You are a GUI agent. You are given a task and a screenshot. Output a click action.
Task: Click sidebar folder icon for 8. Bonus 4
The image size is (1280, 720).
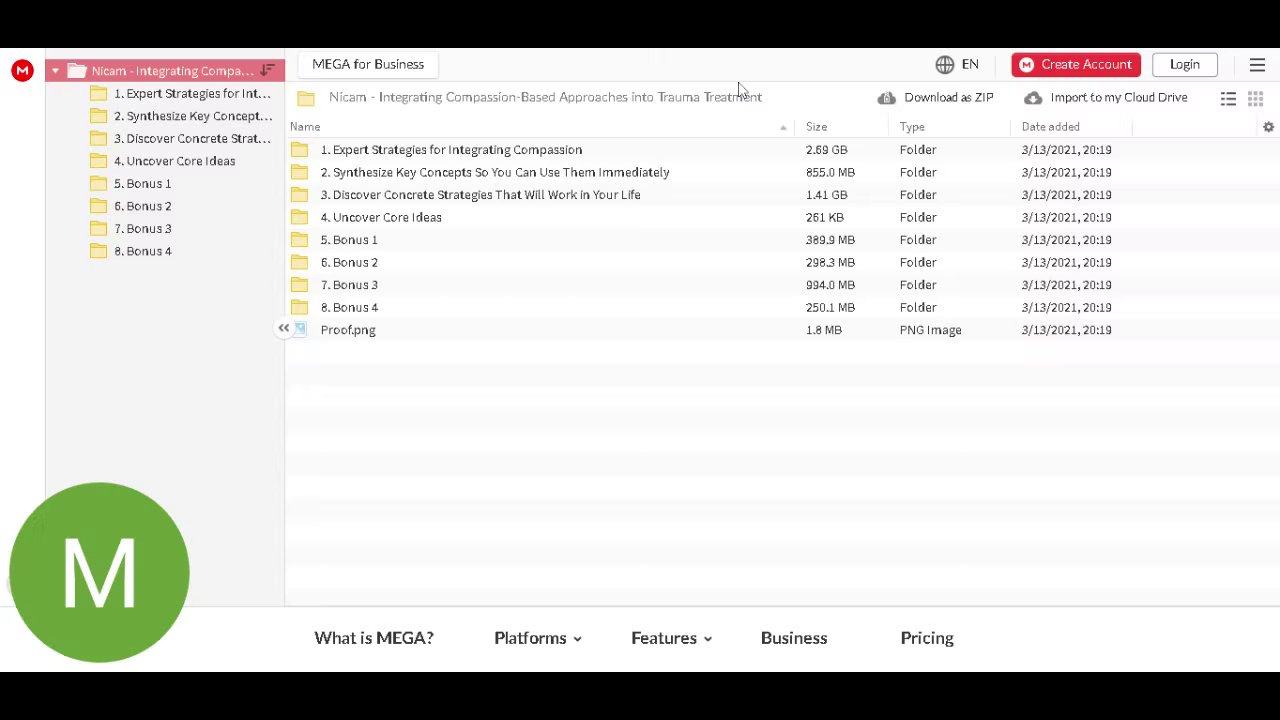(98, 251)
